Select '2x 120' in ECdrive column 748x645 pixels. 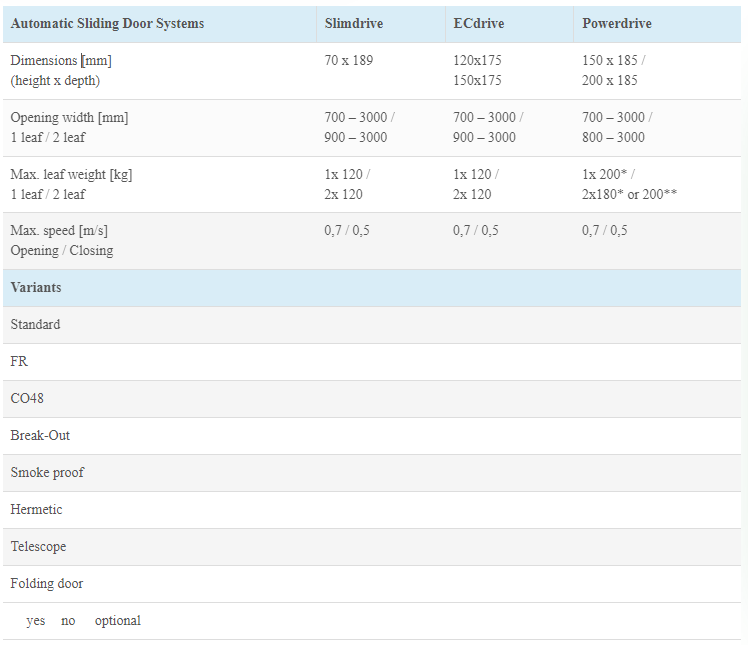pyautogui.click(x=472, y=195)
